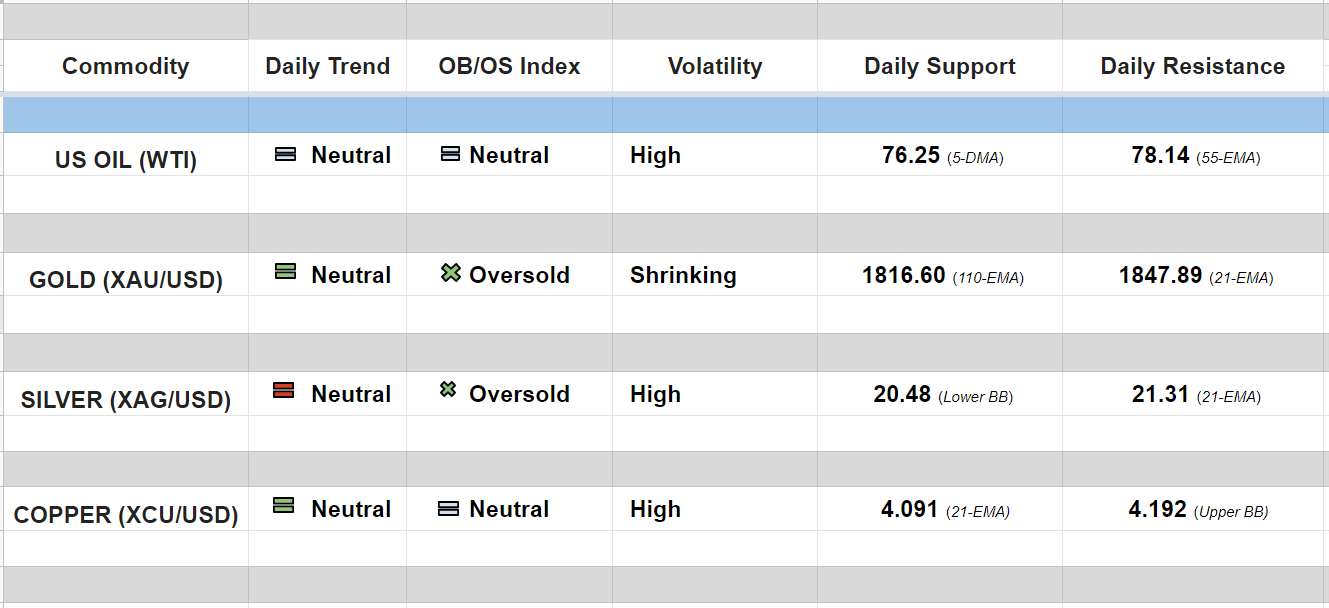Click the US OIL support value 76.25
Image resolution: width=1329 pixels, height=608 pixels.
click(911, 155)
